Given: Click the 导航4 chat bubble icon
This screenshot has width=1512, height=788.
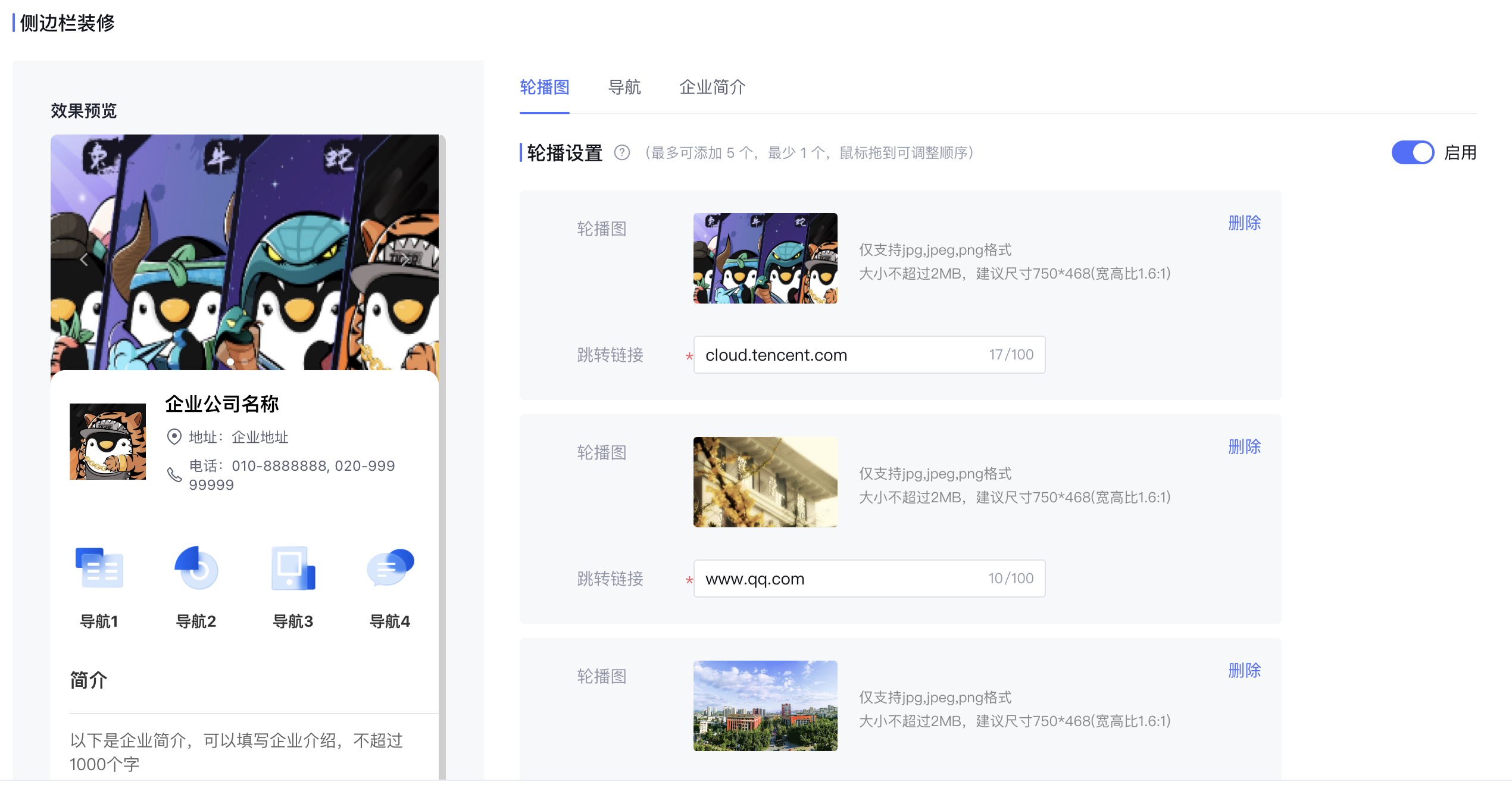Looking at the screenshot, I should pyautogui.click(x=390, y=568).
